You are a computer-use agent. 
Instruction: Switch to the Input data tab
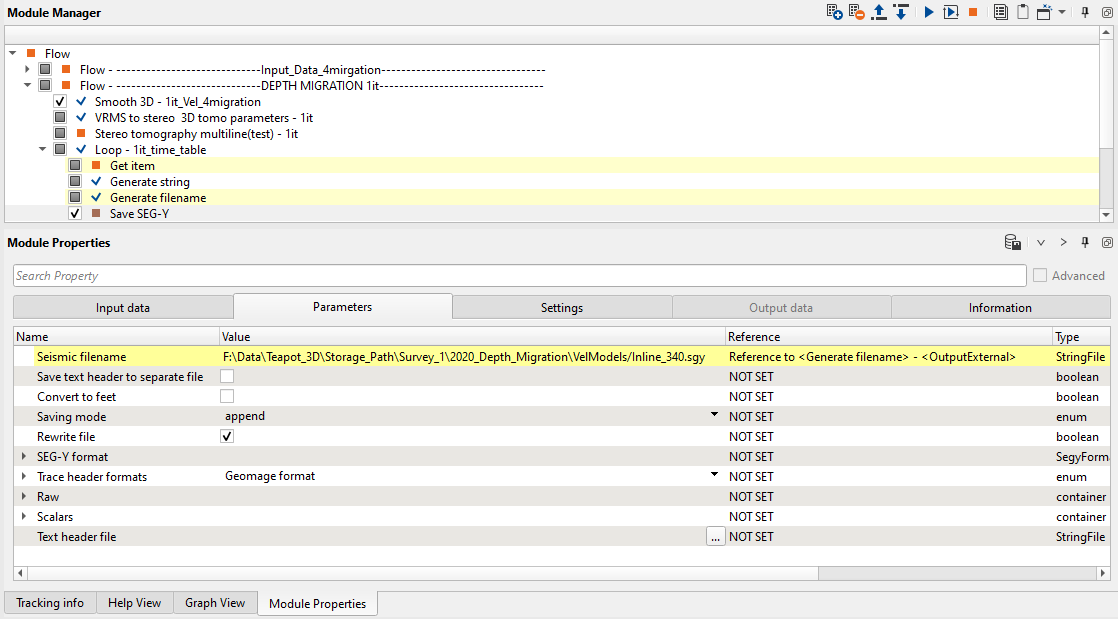tap(123, 308)
